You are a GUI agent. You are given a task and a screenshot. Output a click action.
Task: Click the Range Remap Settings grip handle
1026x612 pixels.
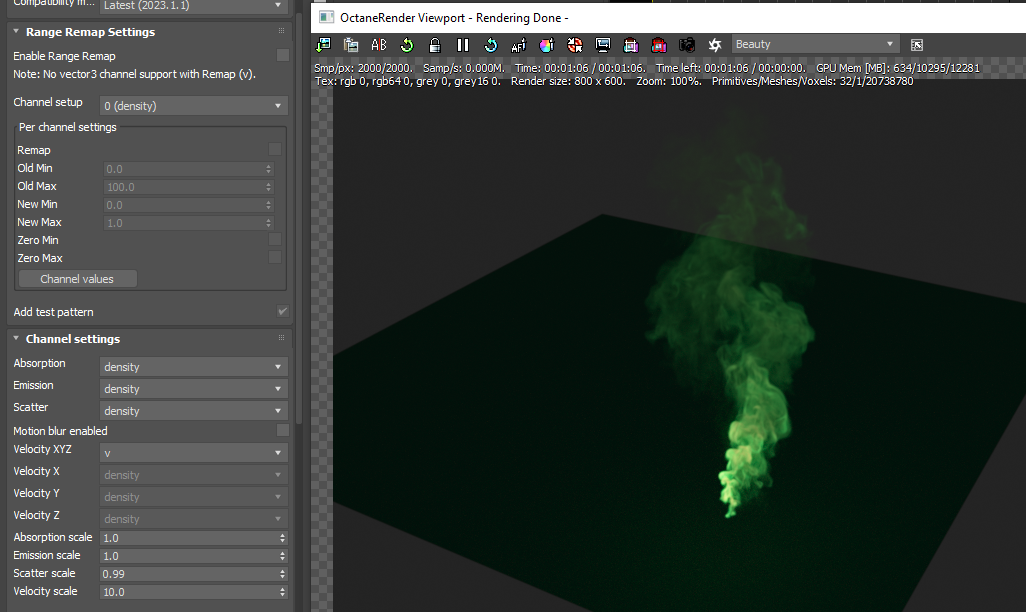pyautogui.click(x=281, y=31)
